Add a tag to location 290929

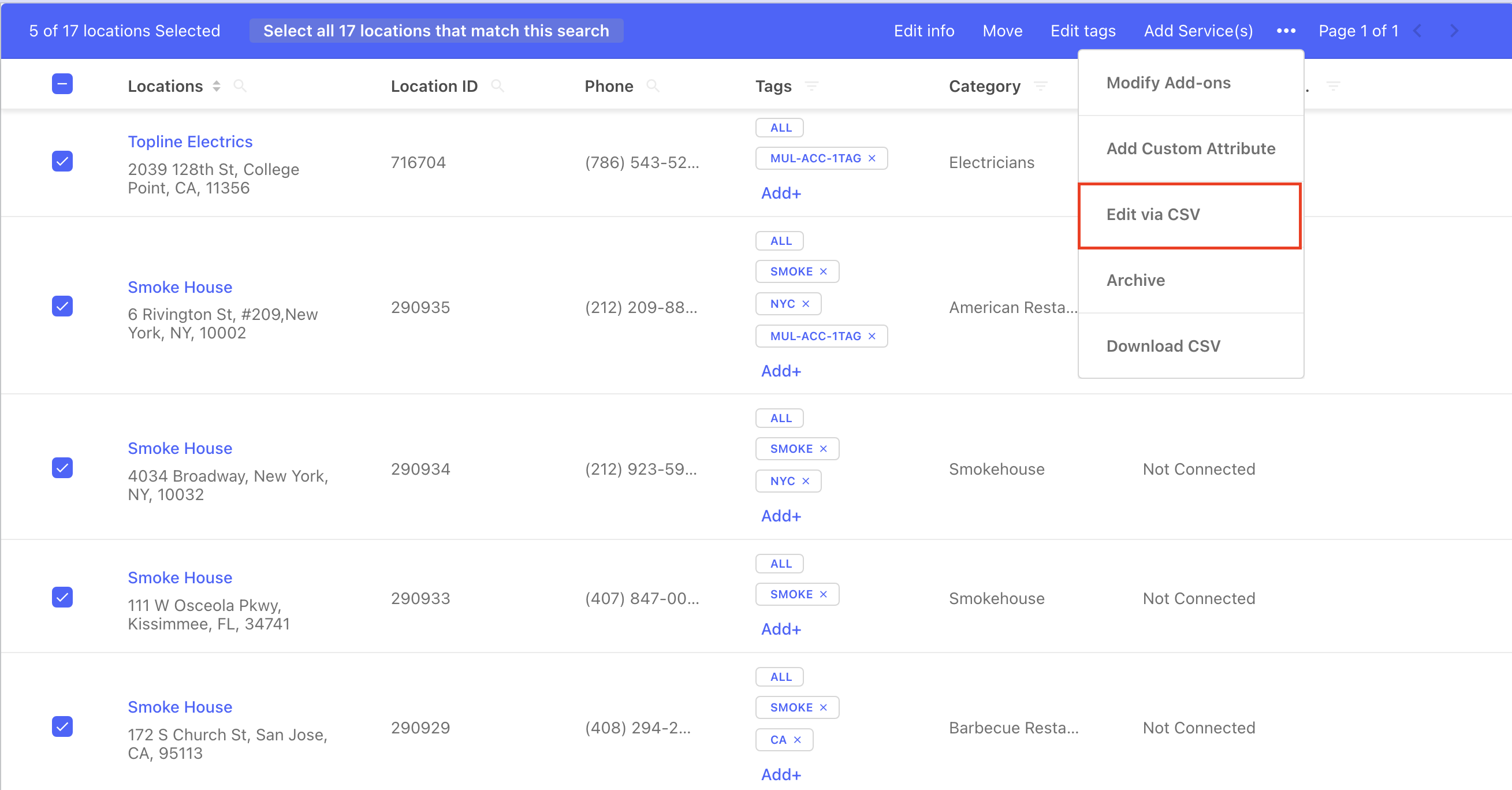click(781, 775)
